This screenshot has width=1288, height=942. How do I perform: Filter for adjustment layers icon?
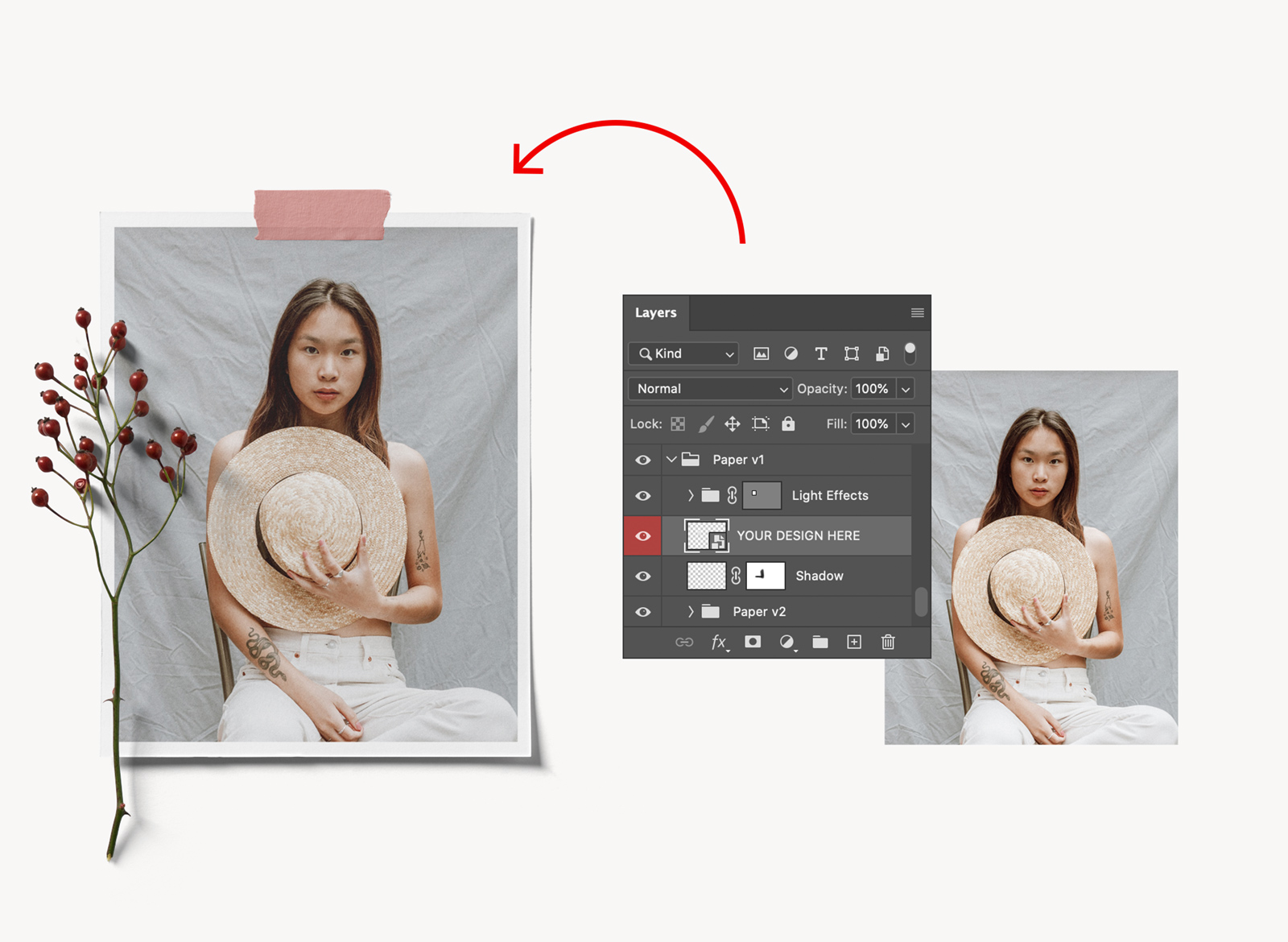click(x=791, y=353)
